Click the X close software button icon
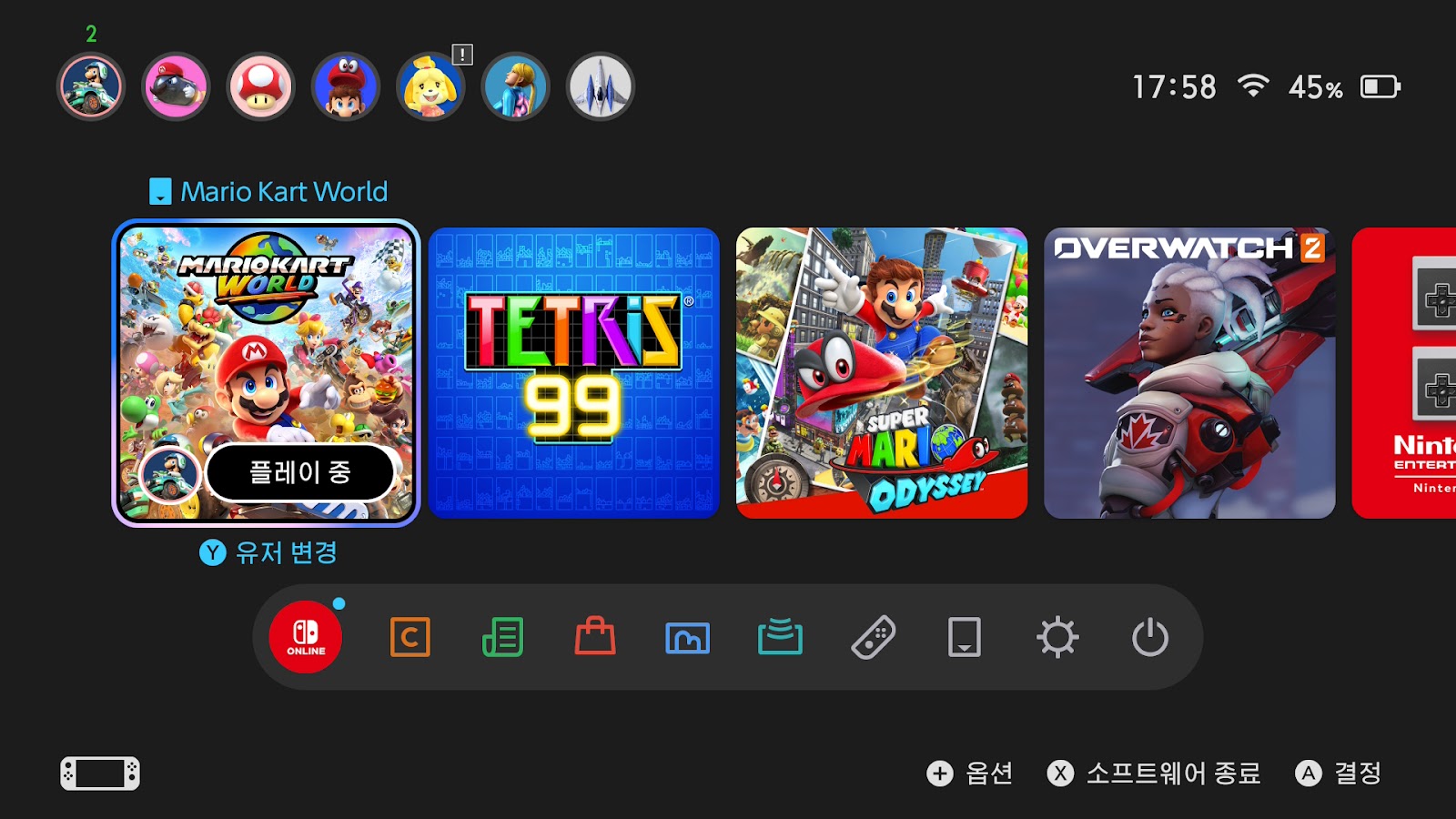Viewport: 1456px width, 819px height. (1060, 773)
